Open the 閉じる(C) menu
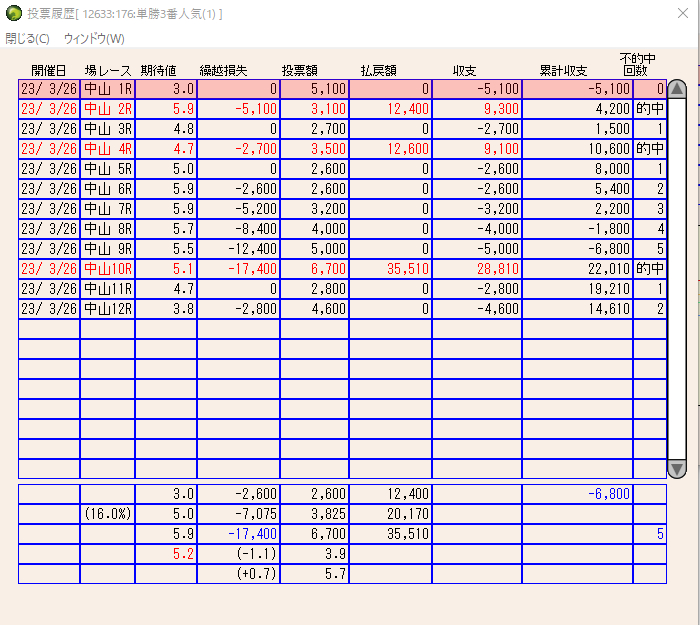The width and height of the screenshot is (700, 625). point(27,39)
